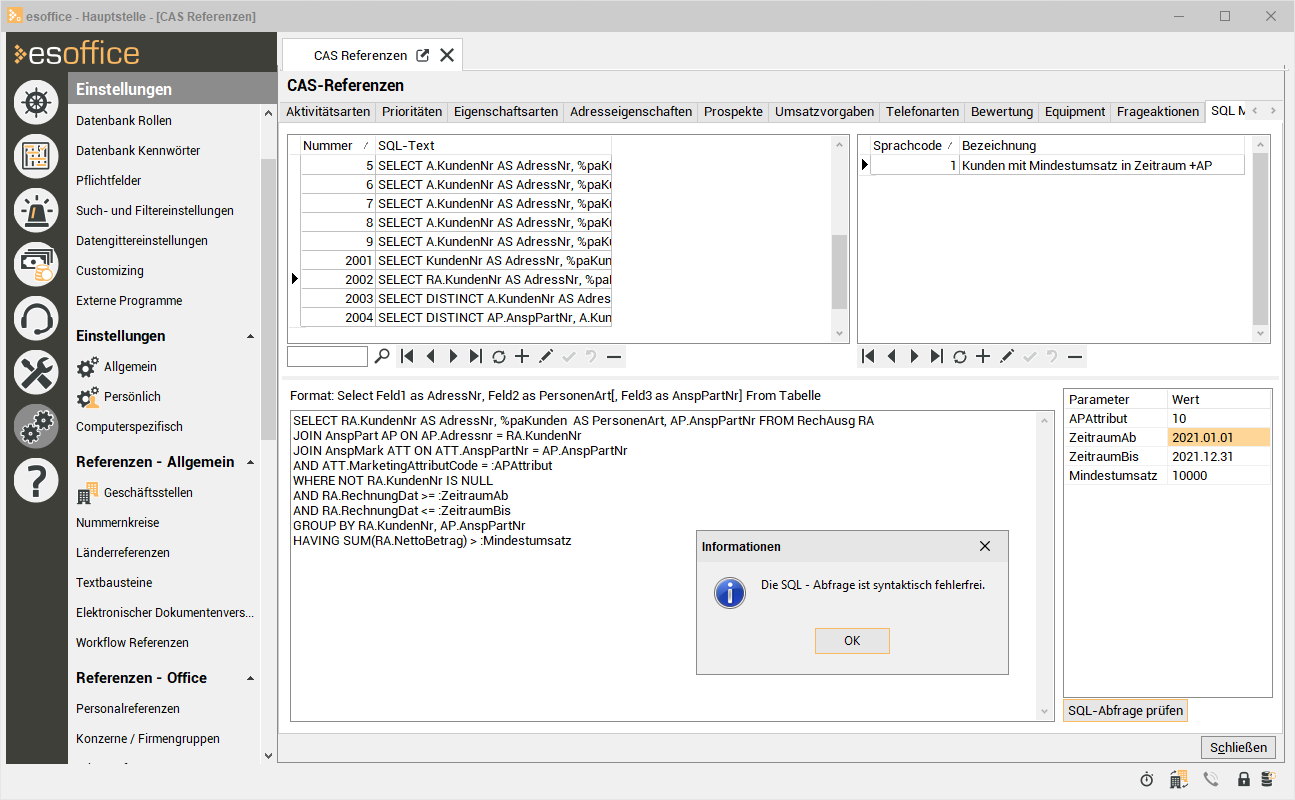Open Datenbank Rollen in sidebar
This screenshot has width=1295, height=800.
pos(124,121)
